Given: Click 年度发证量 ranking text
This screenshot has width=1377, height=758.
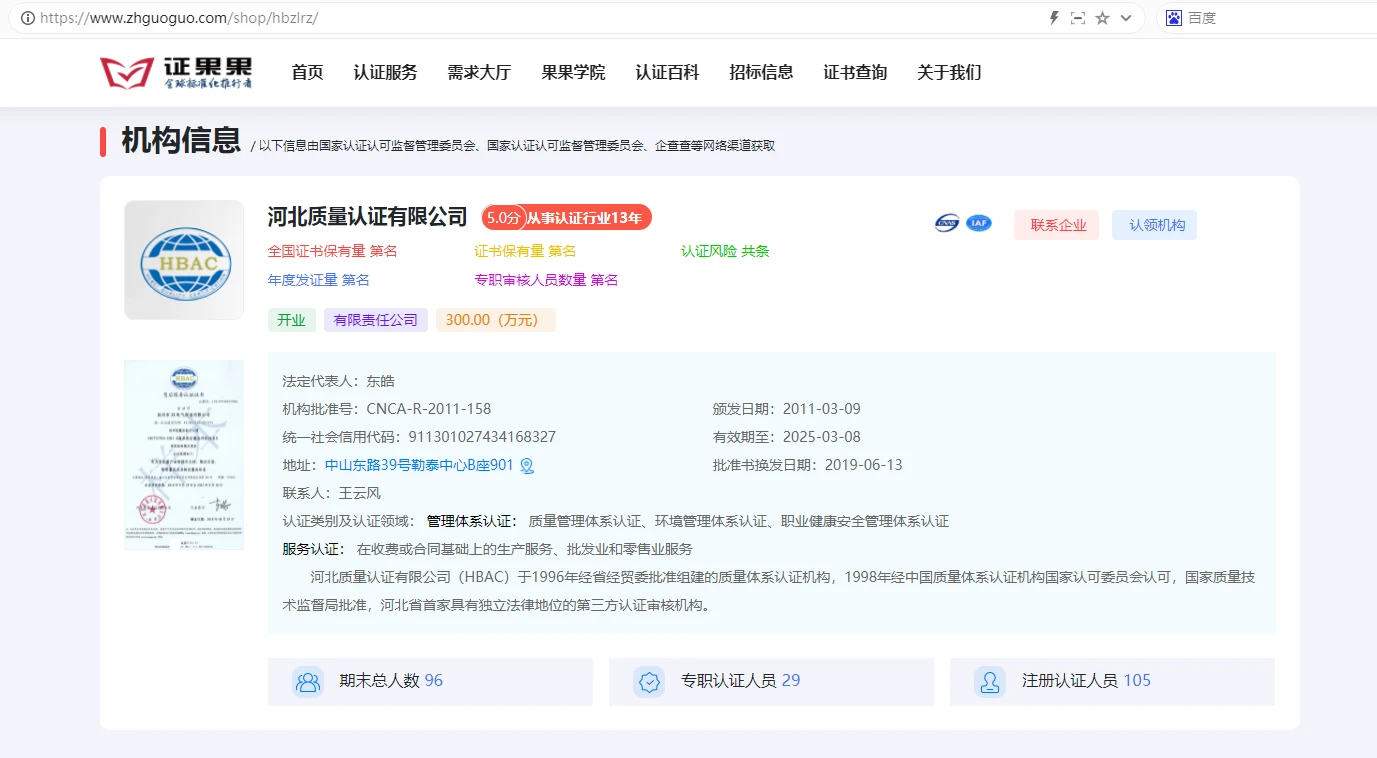Looking at the screenshot, I should [318, 280].
